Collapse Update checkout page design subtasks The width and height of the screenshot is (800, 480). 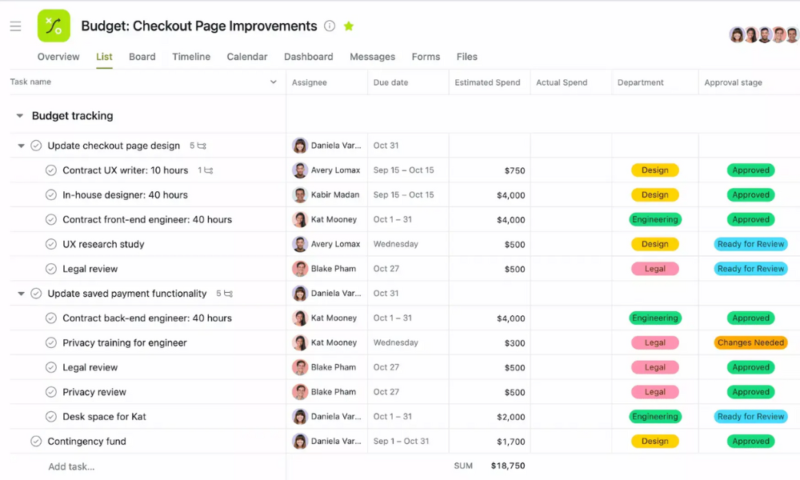pos(21,146)
